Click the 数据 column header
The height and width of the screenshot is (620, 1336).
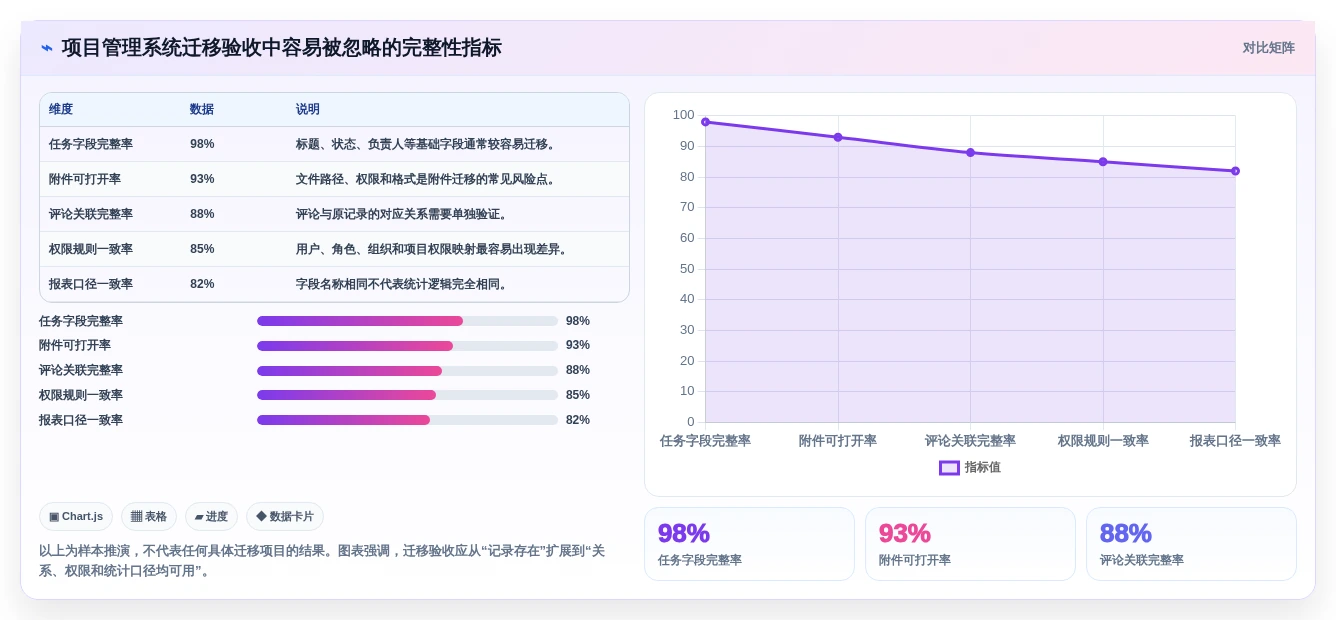202,109
